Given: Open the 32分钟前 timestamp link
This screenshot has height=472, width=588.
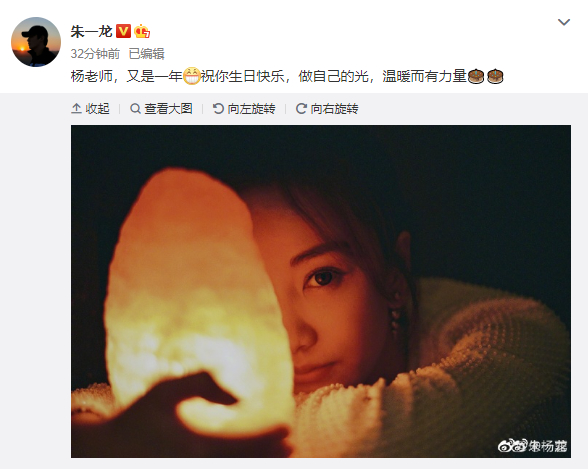Looking at the screenshot, I should (x=95, y=54).
